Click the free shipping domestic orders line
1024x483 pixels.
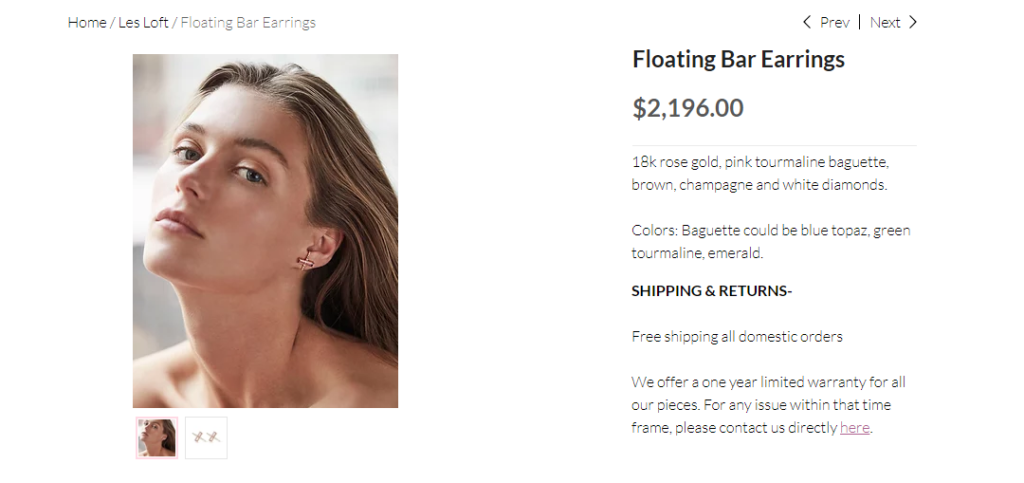tap(737, 336)
